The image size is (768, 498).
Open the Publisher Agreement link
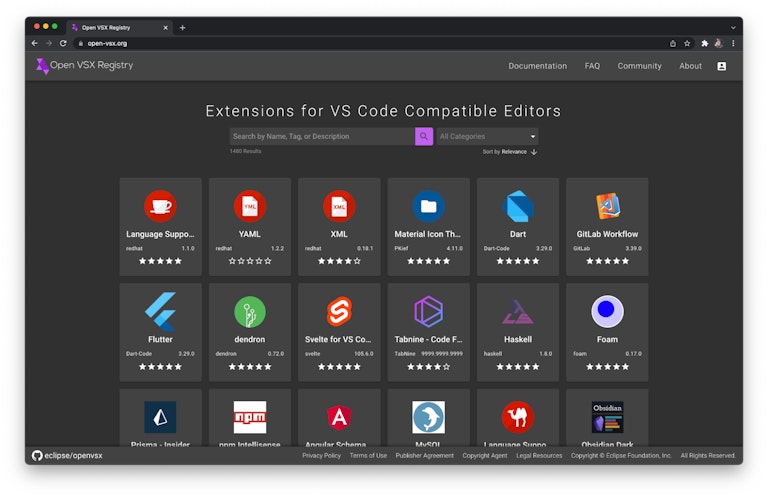[425, 455]
